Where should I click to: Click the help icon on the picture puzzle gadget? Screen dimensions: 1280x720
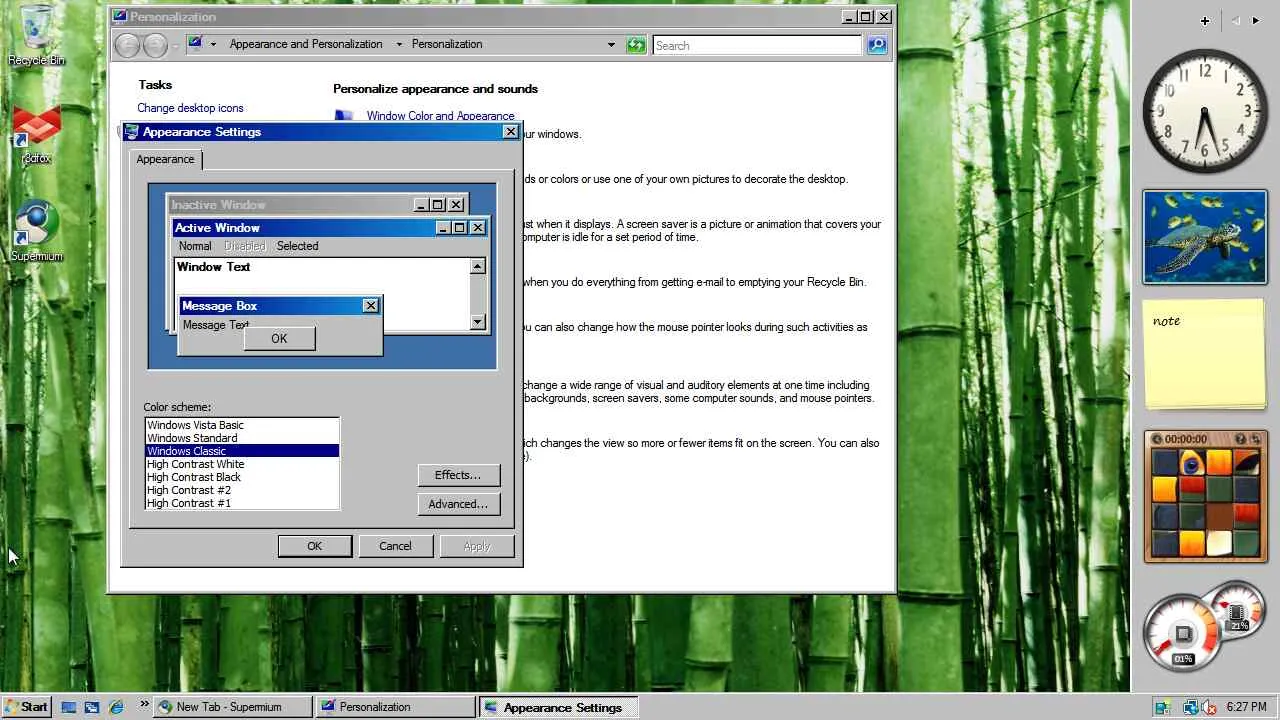coord(1241,439)
